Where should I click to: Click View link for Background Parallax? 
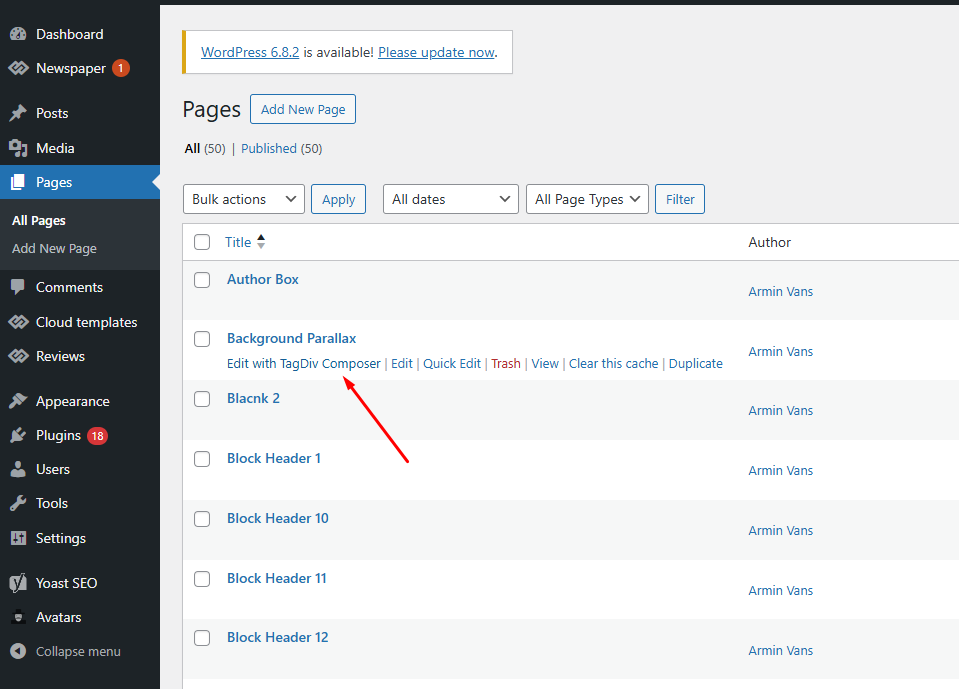545,364
